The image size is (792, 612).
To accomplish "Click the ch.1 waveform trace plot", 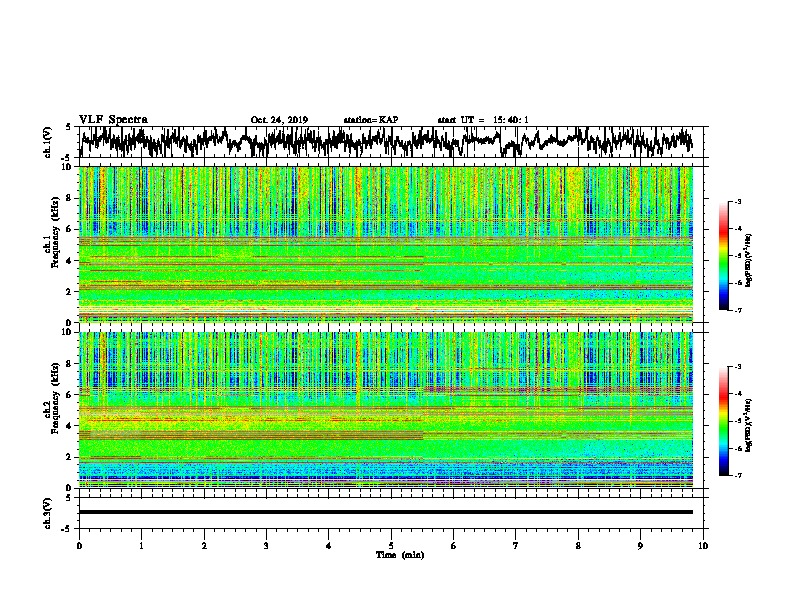I will 386,142.
